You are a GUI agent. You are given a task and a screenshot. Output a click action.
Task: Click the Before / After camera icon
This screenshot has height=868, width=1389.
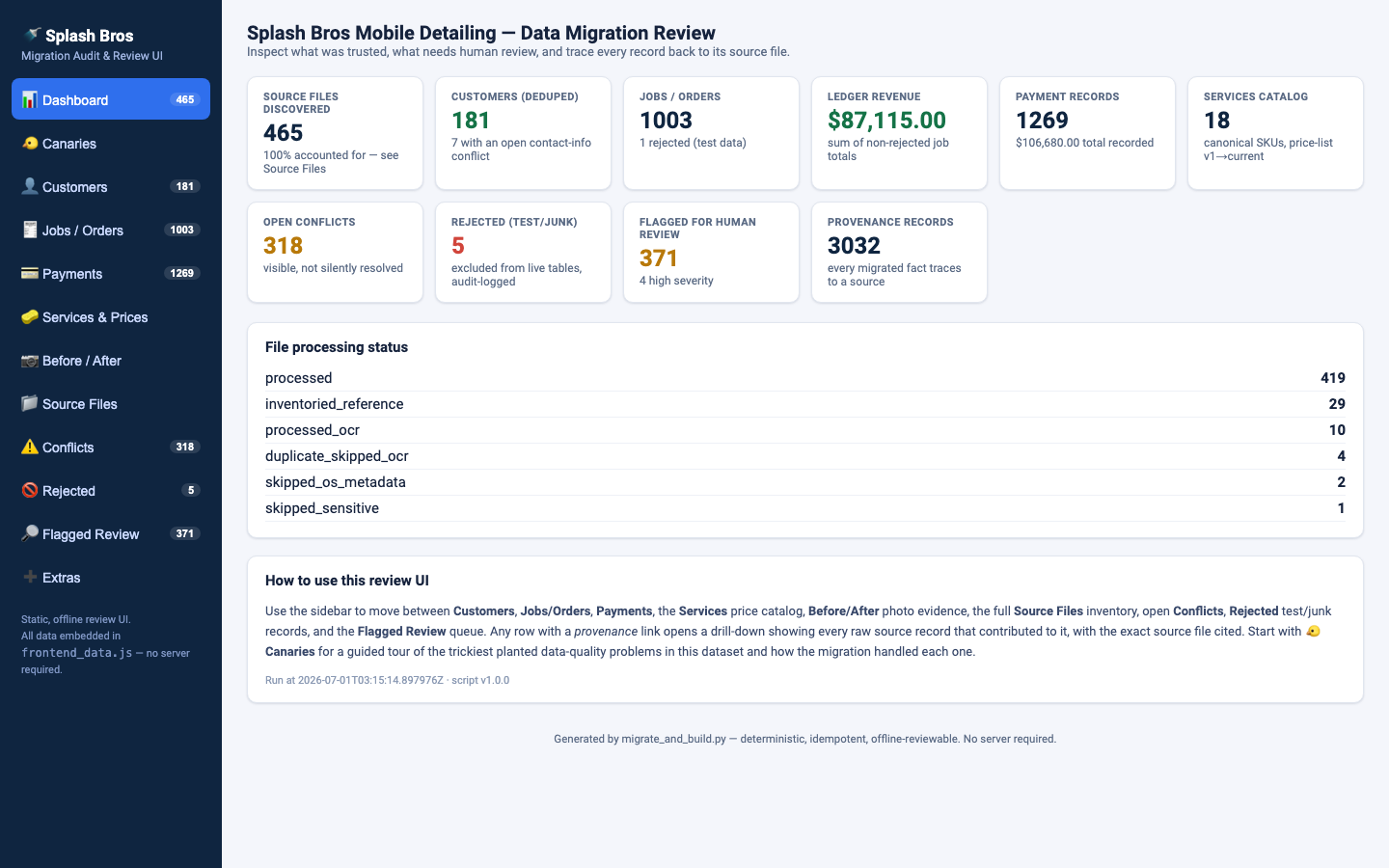click(30, 360)
